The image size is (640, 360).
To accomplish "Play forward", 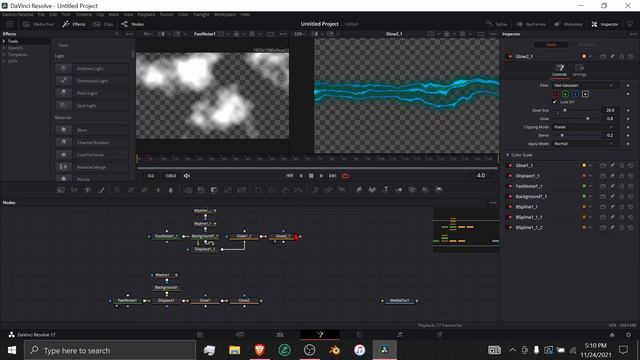I will pos(321,176).
